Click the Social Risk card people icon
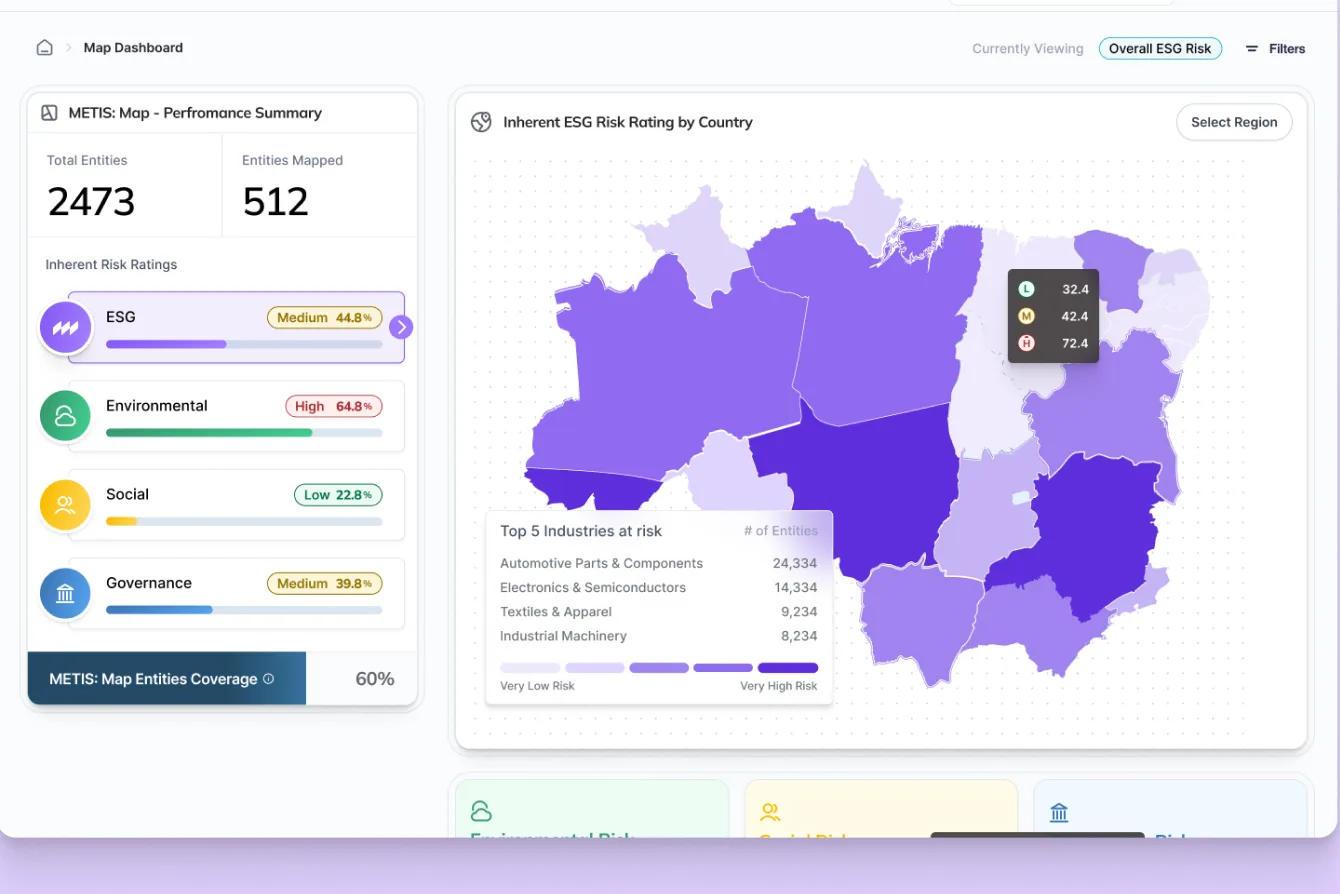1340x894 pixels. (770, 811)
